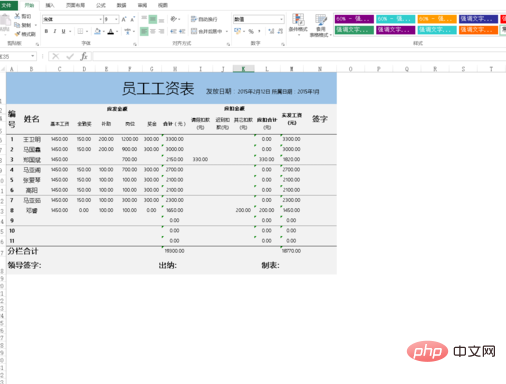The image size is (506, 384).
Task: Click the Select All corner triangle
Action: (x=3, y=69)
